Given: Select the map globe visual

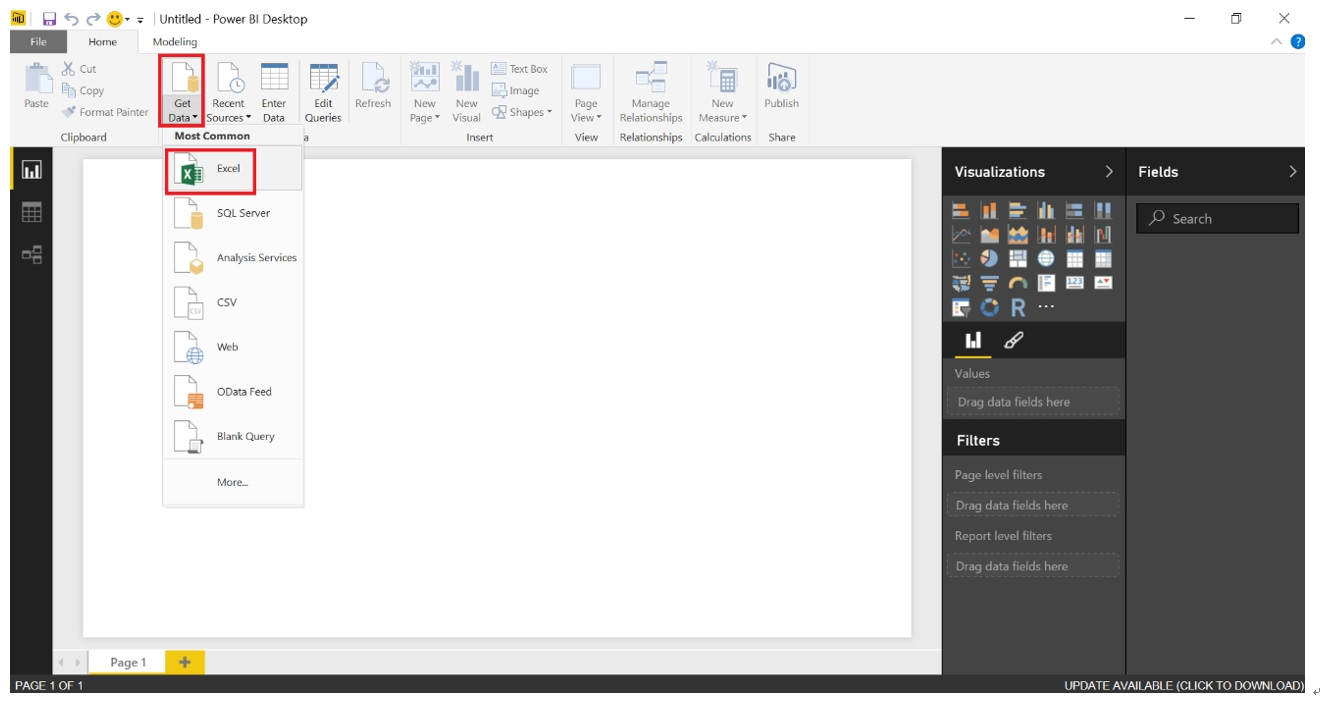Looking at the screenshot, I should pyautogui.click(x=1046, y=258).
